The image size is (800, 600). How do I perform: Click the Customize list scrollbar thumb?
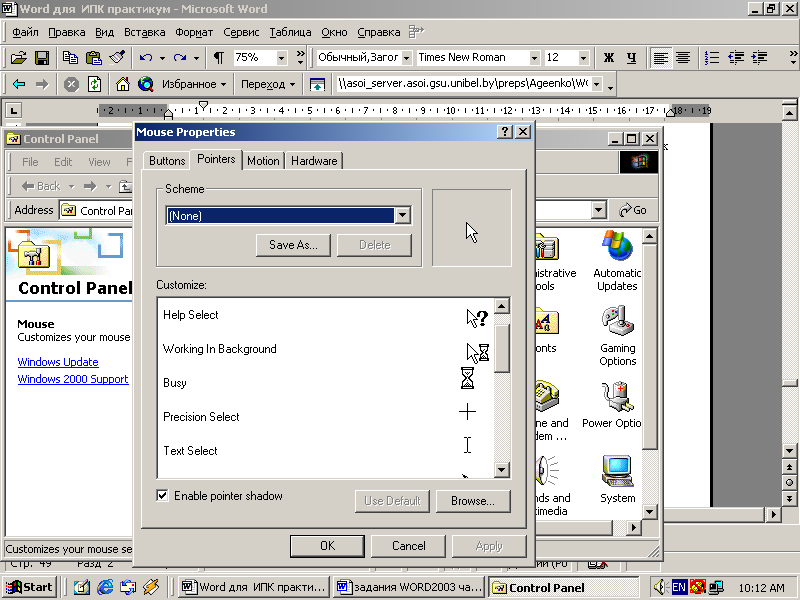click(x=502, y=348)
